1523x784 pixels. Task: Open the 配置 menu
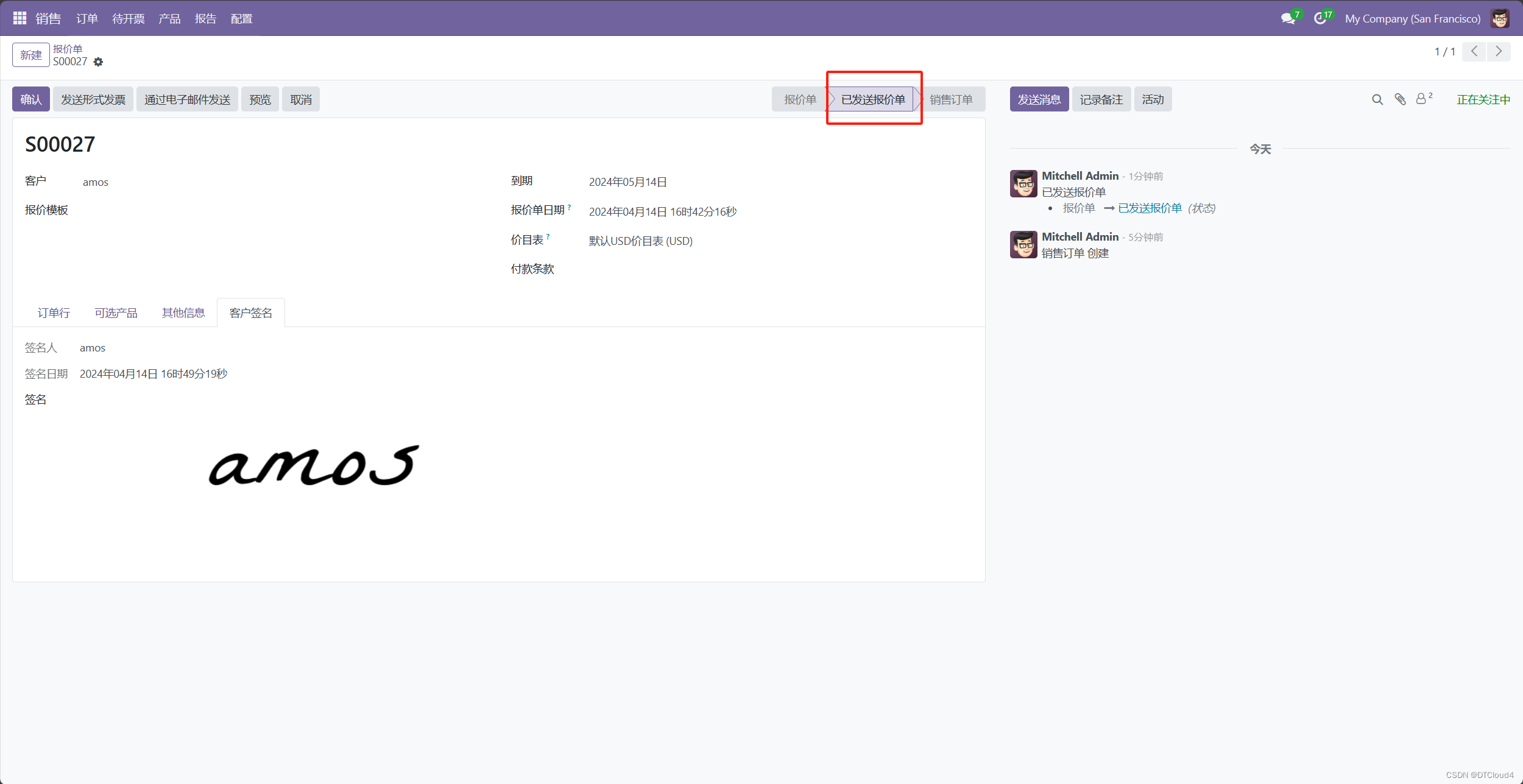point(241,18)
